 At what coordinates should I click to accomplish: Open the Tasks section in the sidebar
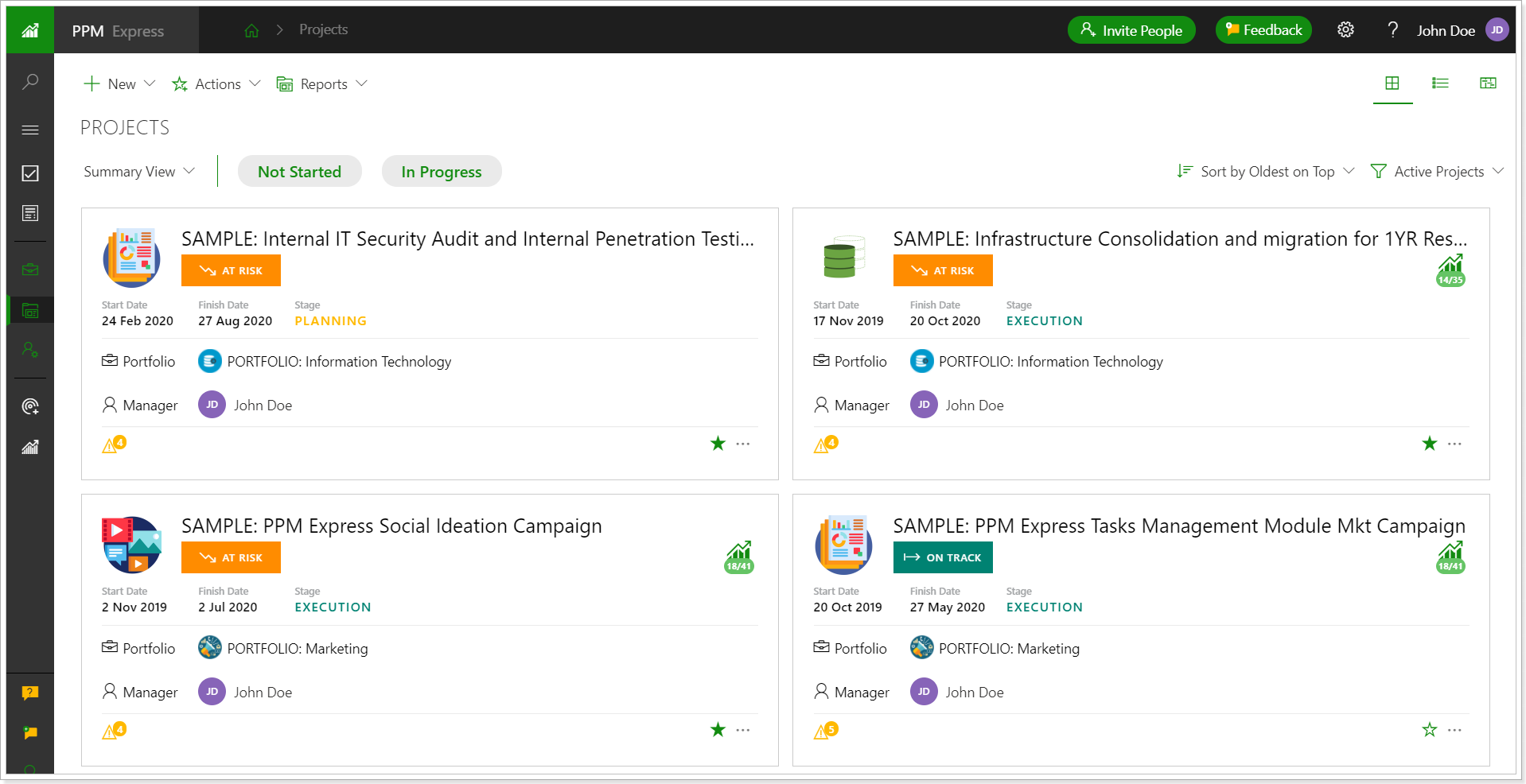(29, 173)
